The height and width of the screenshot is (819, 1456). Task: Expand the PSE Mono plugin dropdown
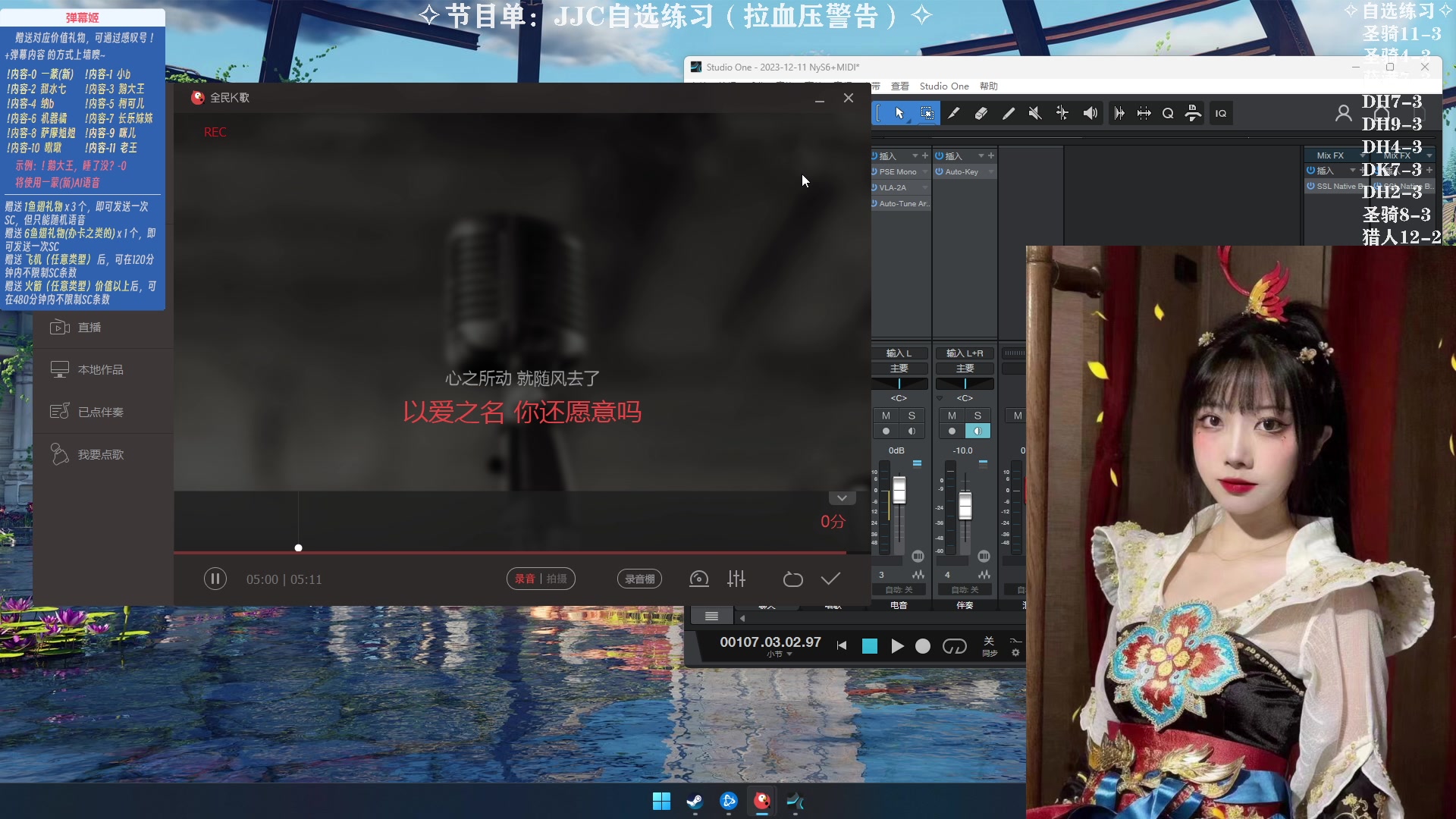[925, 172]
